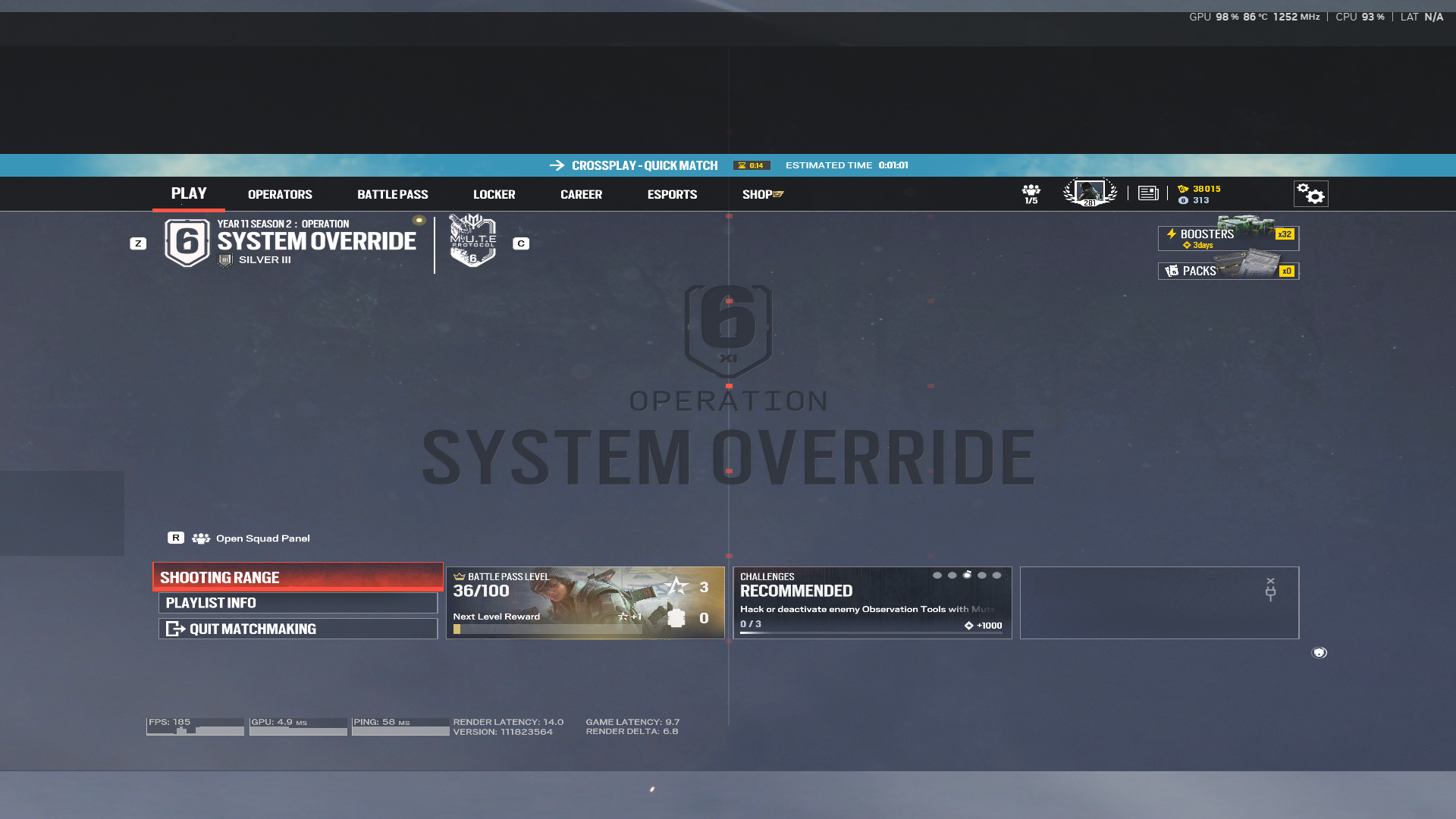The width and height of the screenshot is (1456, 819).
Task: Click the Open Squad Panel group icon
Action: click(x=201, y=538)
